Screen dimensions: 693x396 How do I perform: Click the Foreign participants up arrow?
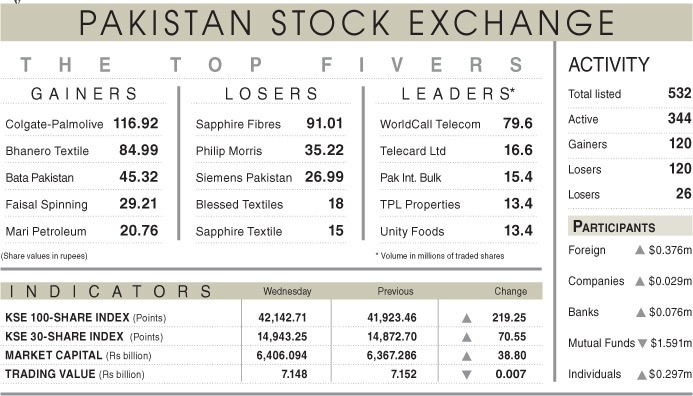[640, 250]
